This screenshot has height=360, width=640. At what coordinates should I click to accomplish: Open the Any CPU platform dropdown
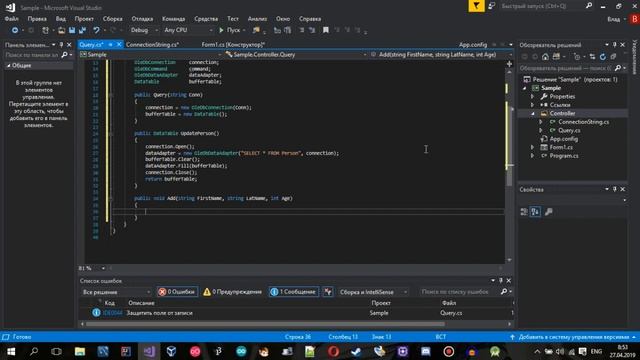(188, 30)
